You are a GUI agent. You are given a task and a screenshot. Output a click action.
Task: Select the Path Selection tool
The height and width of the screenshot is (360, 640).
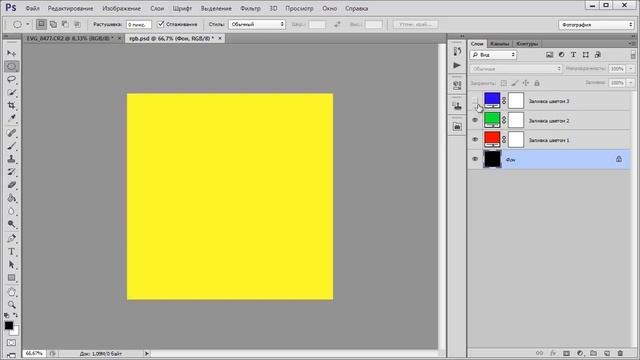11,264
